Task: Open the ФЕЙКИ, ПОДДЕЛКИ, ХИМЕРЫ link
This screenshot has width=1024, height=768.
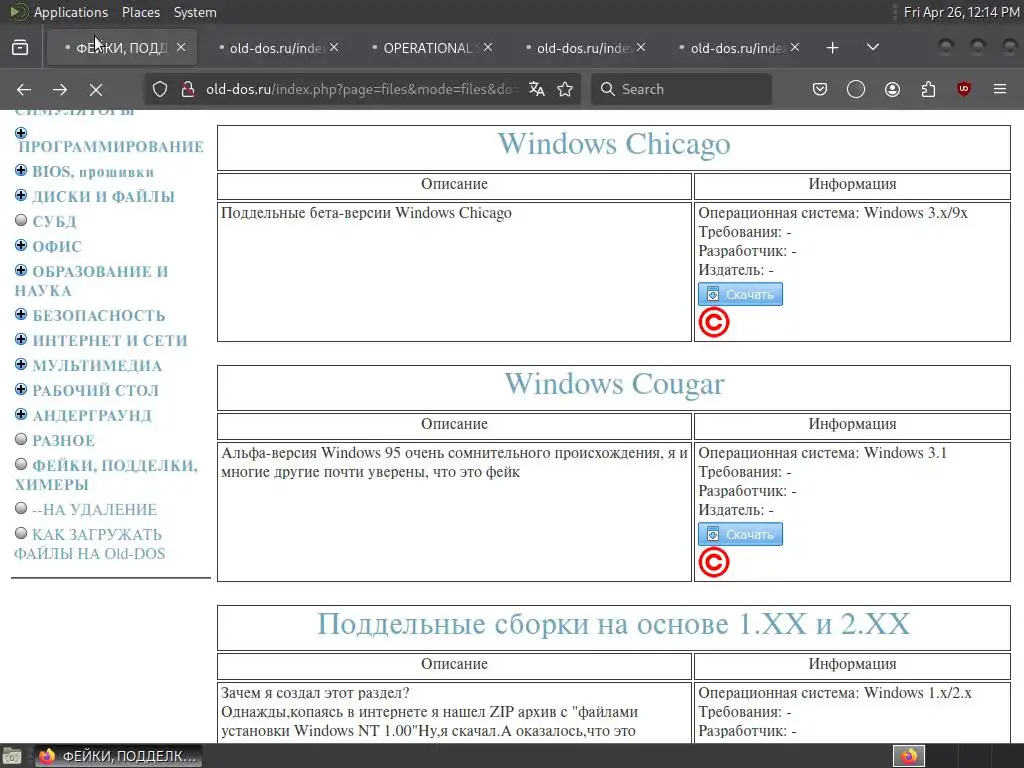Action: (x=106, y=475)
